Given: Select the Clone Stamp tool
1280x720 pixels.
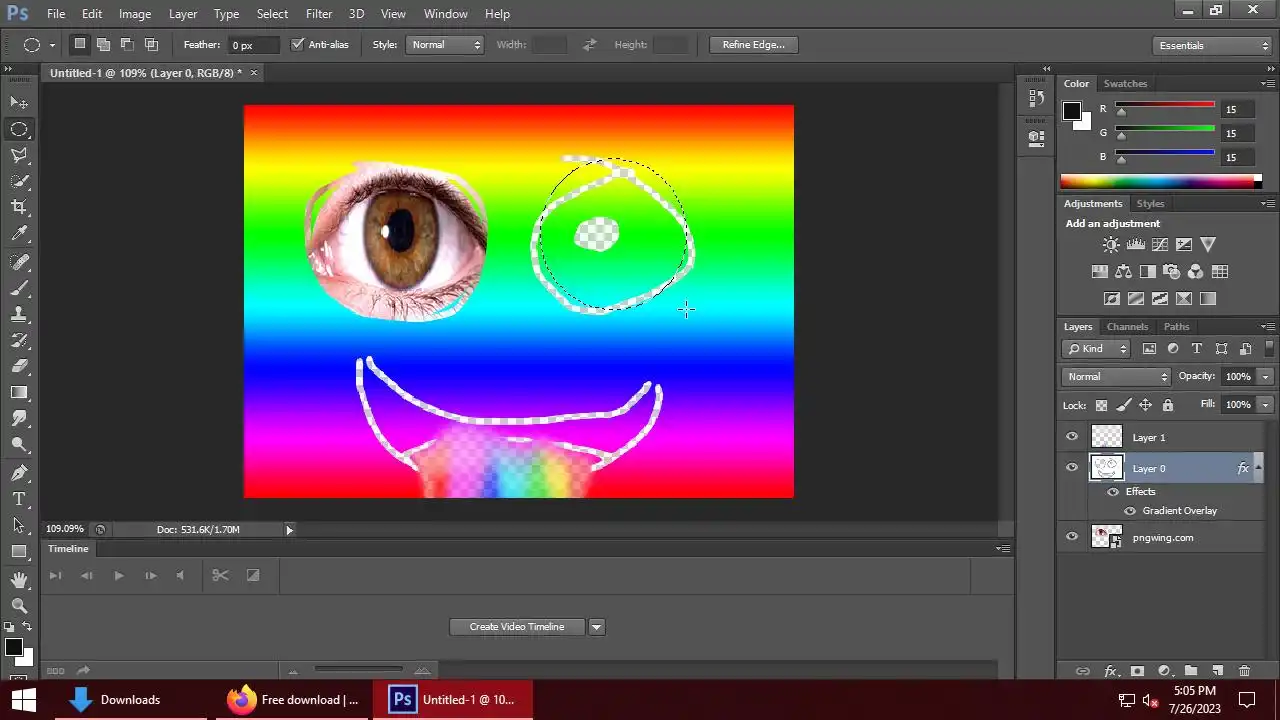Looking at the screenshot, I should click(x=19, y=314).
